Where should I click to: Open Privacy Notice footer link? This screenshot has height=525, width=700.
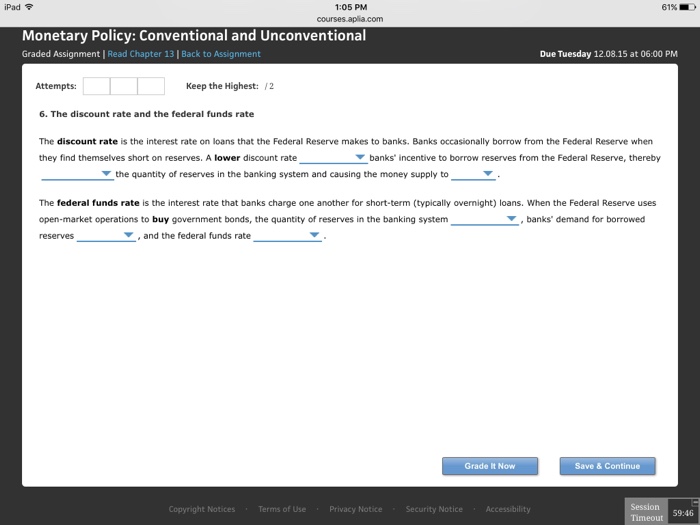356,509
